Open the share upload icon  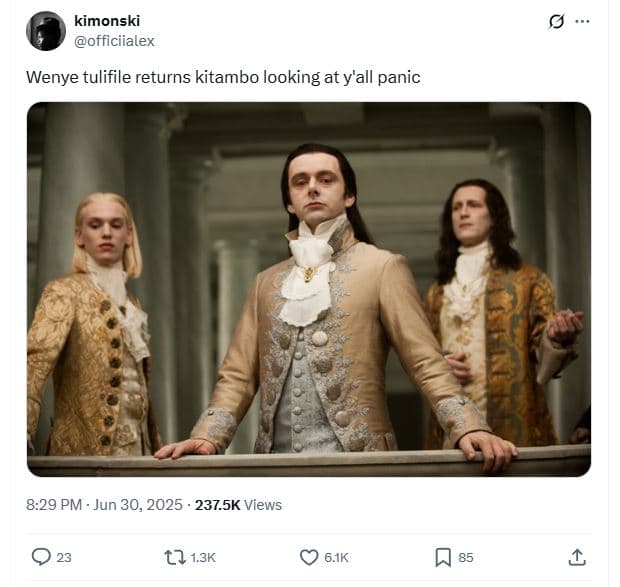[x=577, y=557]
